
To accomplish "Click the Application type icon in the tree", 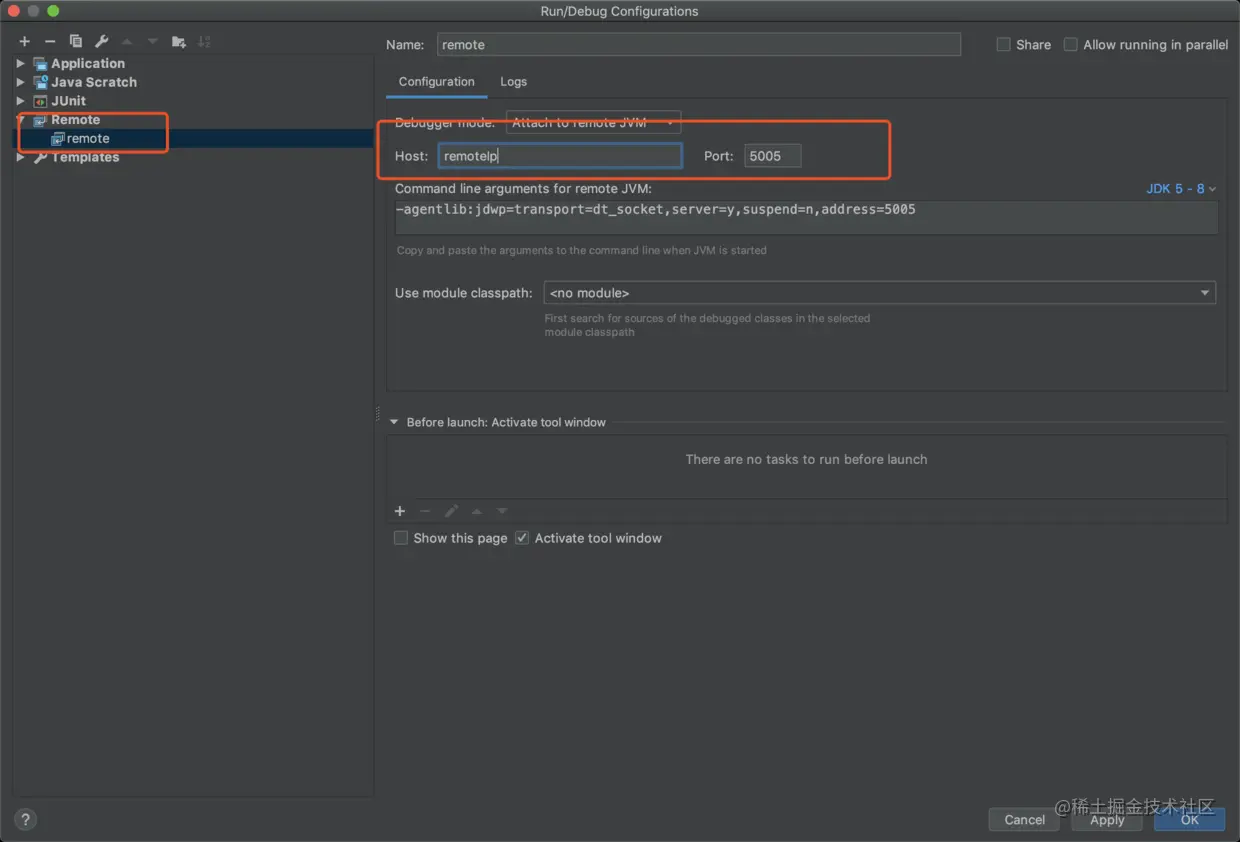I will pos(40,63).
